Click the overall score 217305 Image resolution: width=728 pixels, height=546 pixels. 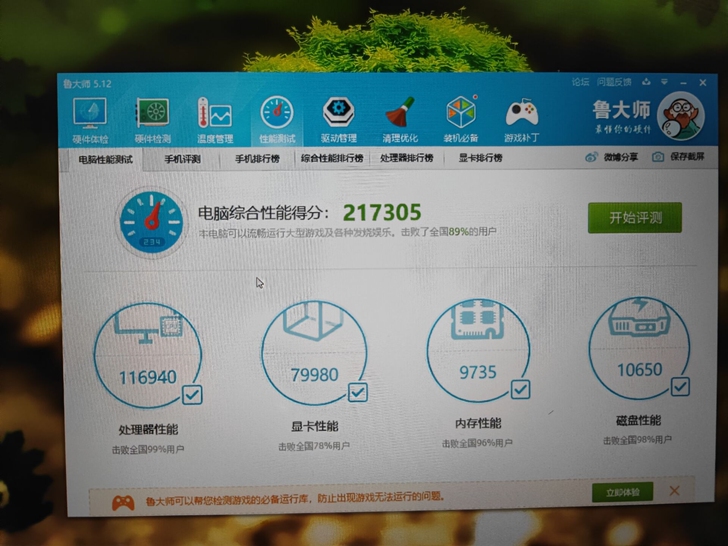(x=382, y=213)
